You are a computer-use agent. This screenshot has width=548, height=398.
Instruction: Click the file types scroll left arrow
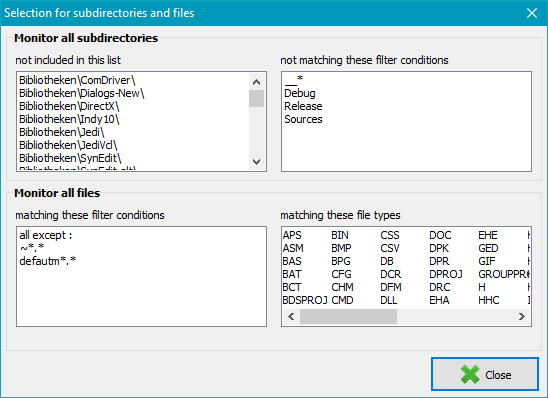[x=291, y=317]
